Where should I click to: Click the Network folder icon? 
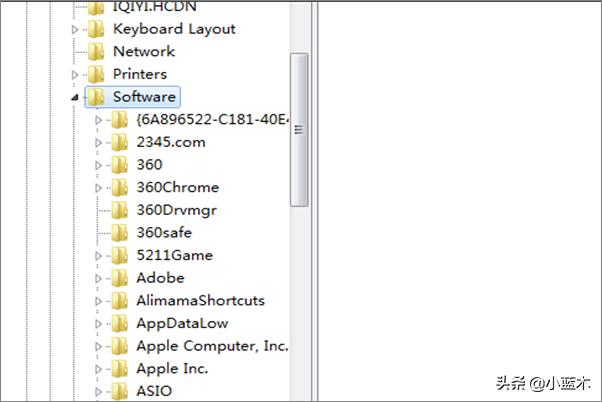pos(97,51)
